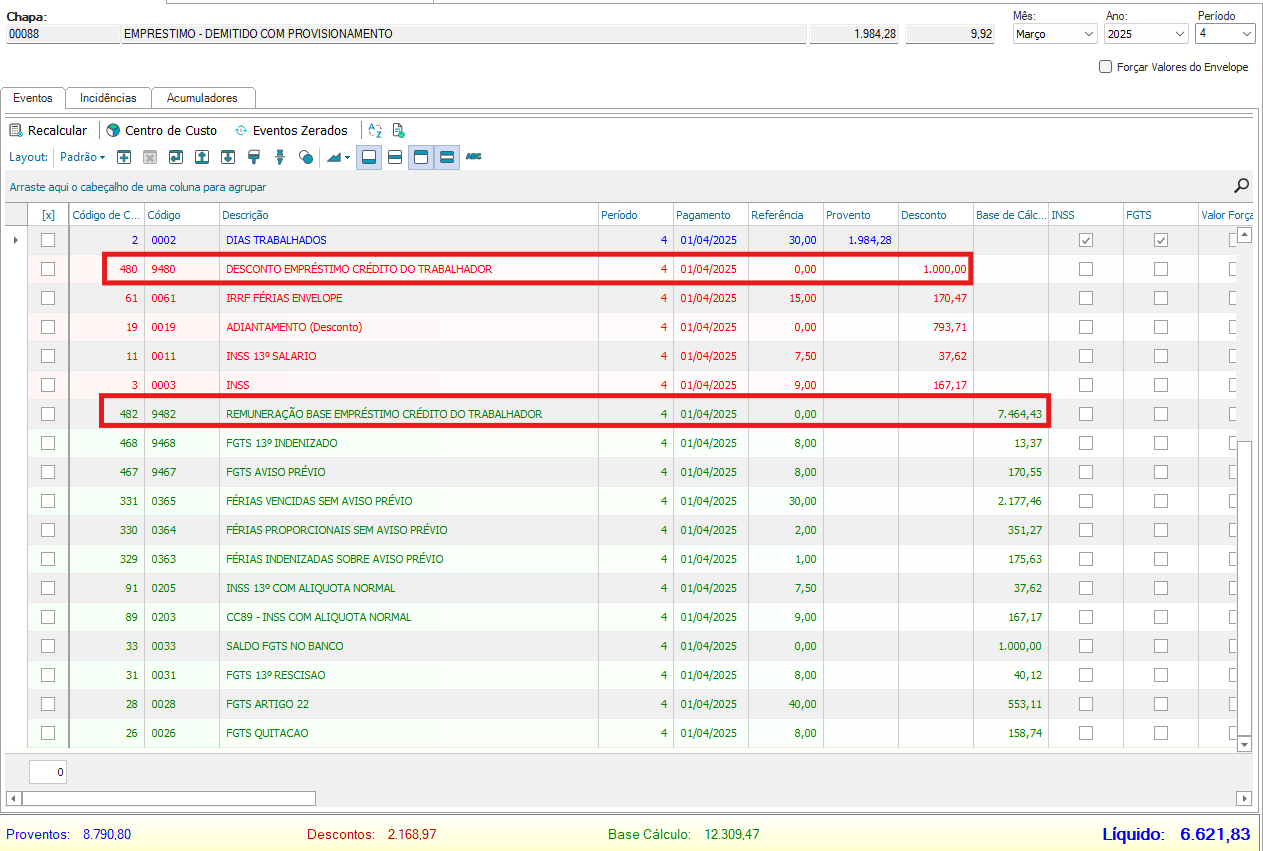Image resolution: width=1263 pixels, height=851 pixels.
Task: Click the [x] select-all column header
Action: click(48, 215)
